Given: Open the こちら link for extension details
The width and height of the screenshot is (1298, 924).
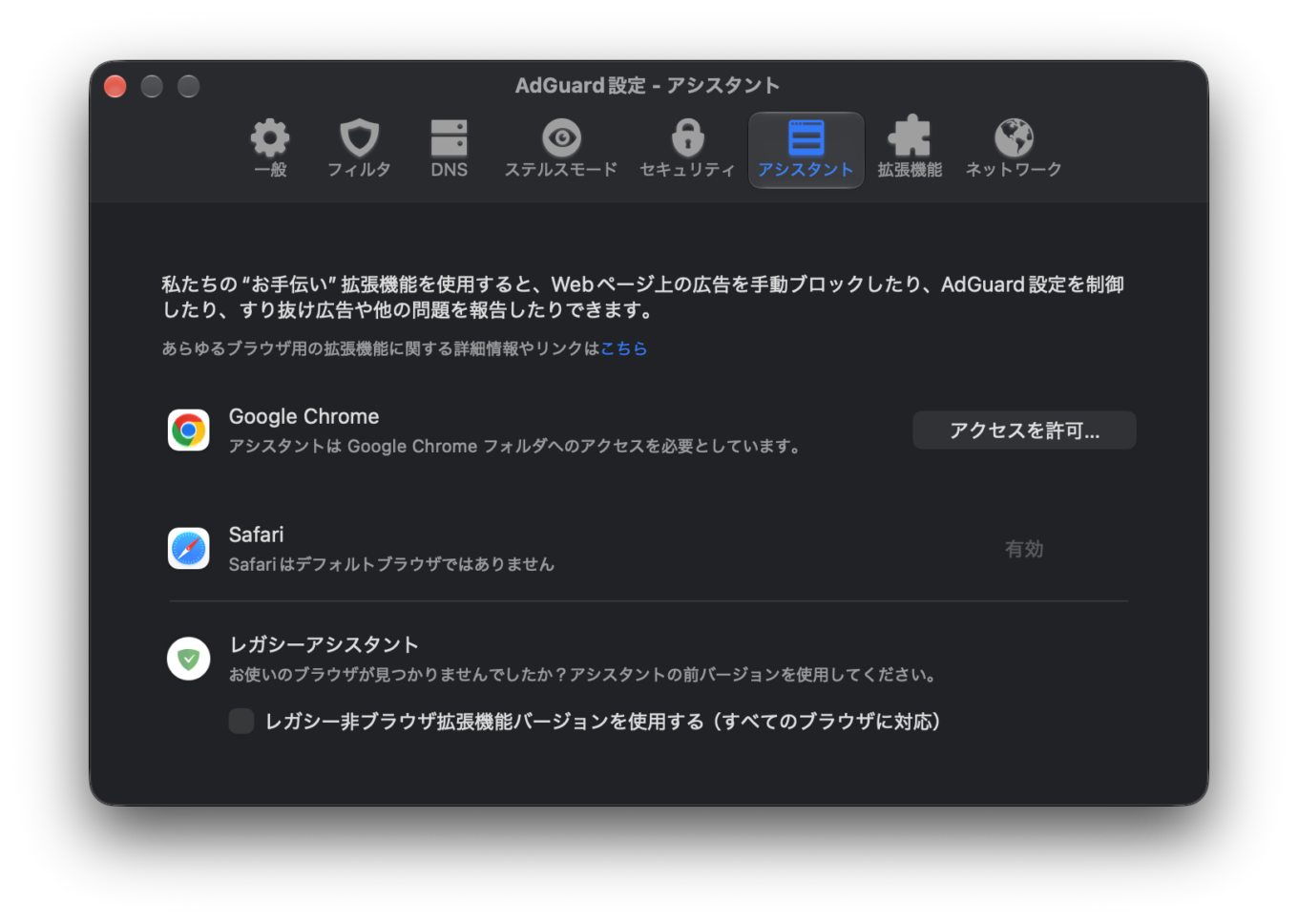Looking at the screenshot, I should click(624, 348).
